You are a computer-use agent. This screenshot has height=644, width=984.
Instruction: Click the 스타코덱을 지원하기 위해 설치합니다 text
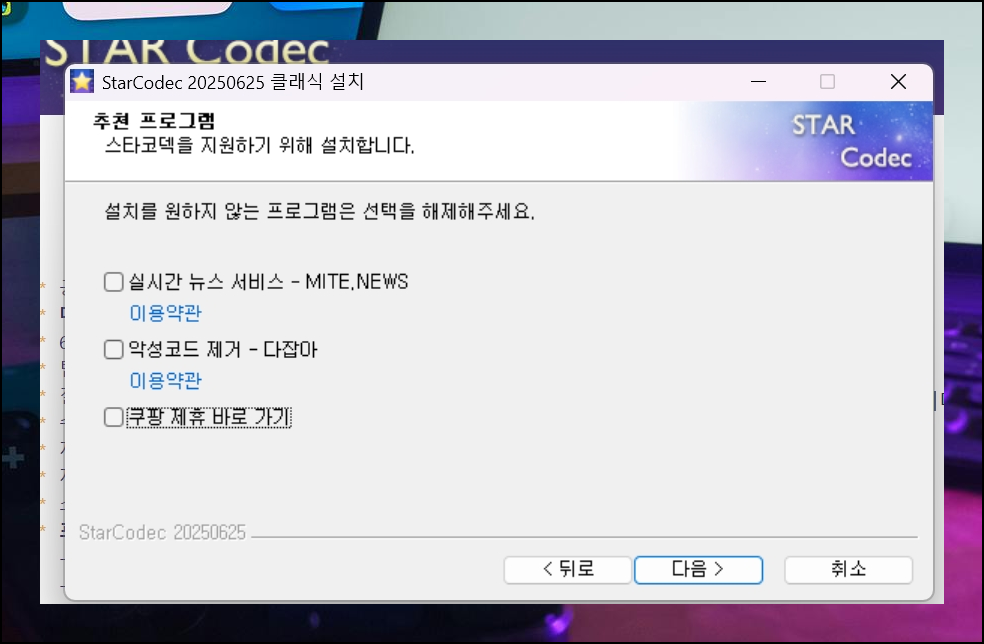point(259,146)
